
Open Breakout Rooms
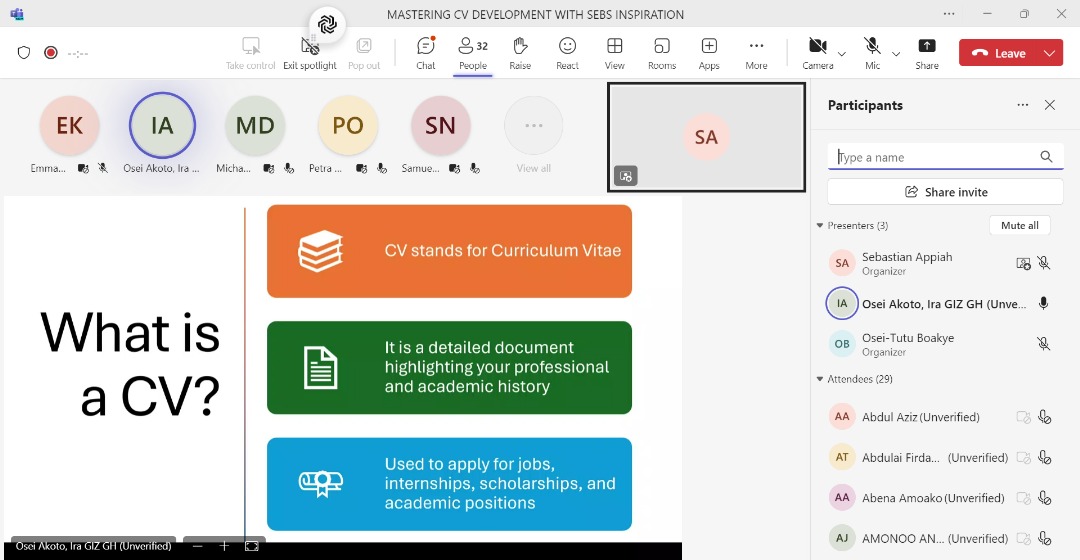click(x=661, y=52)
